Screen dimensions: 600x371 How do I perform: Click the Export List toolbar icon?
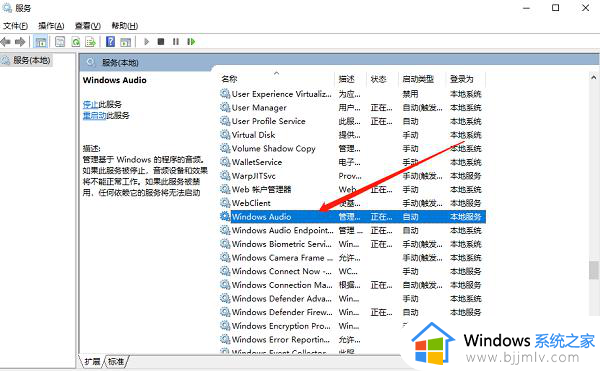point(91,42)
